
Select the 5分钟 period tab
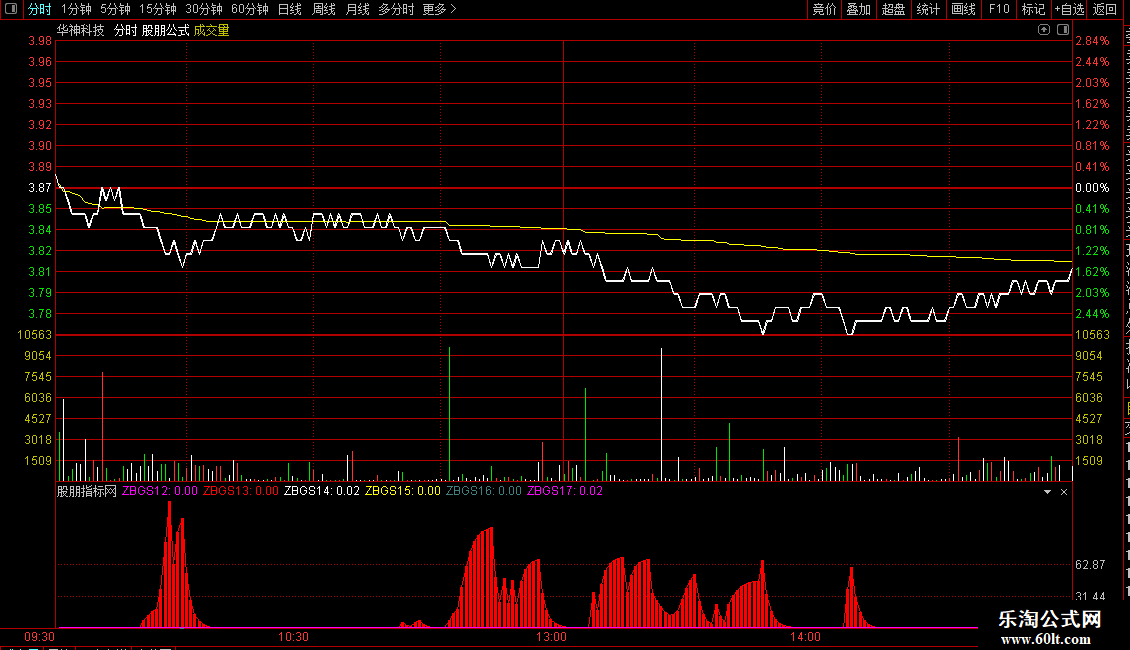click(x=115, y=9)
